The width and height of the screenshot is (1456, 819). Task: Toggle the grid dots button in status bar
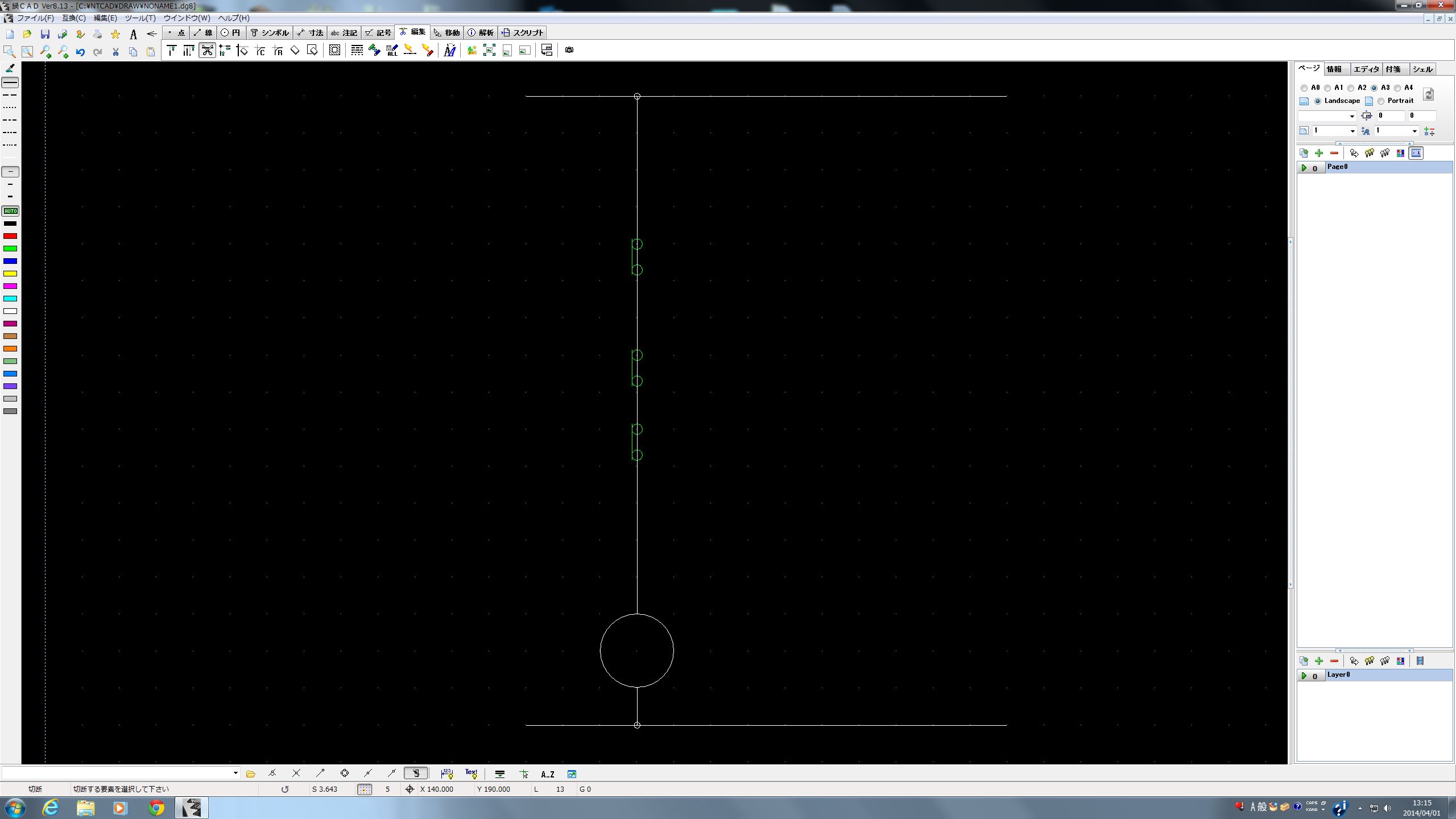tap(365, 789)
